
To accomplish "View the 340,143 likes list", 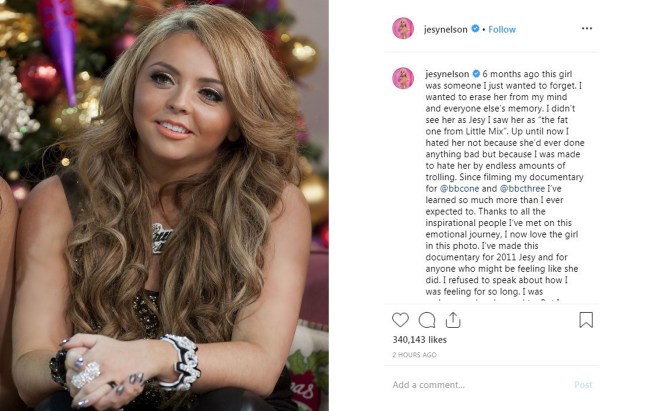I will click(x=420, y=339).
